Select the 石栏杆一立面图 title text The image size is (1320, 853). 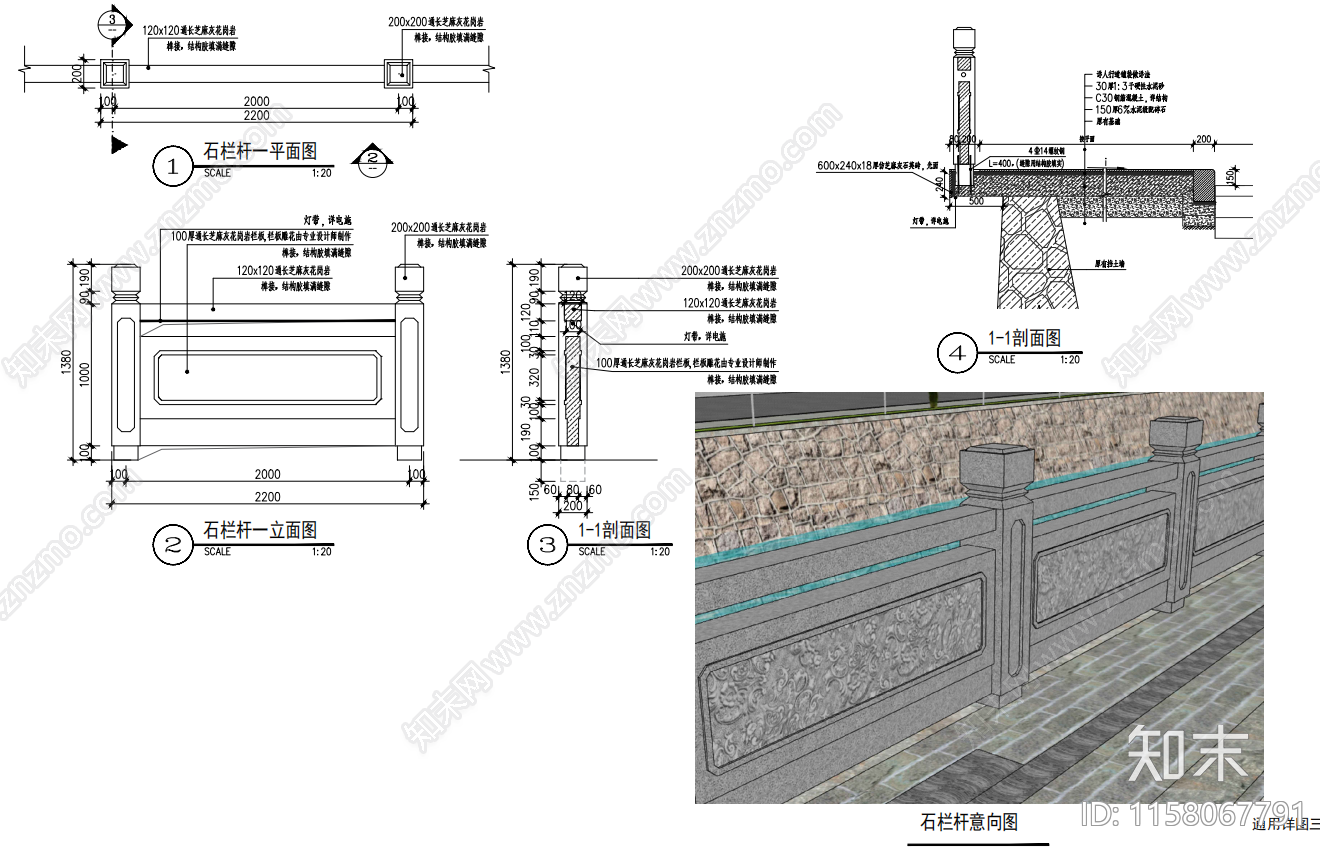pos(260,530)
